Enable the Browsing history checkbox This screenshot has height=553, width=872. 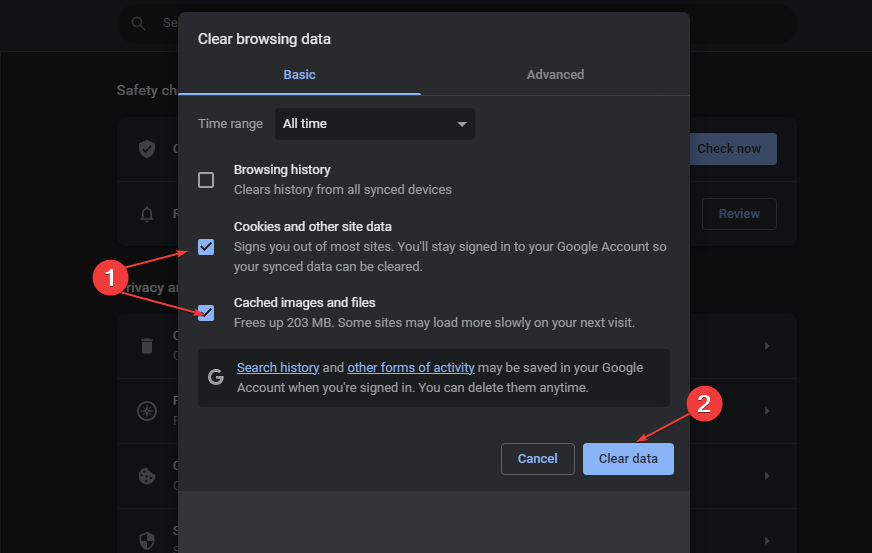point(206,180)
